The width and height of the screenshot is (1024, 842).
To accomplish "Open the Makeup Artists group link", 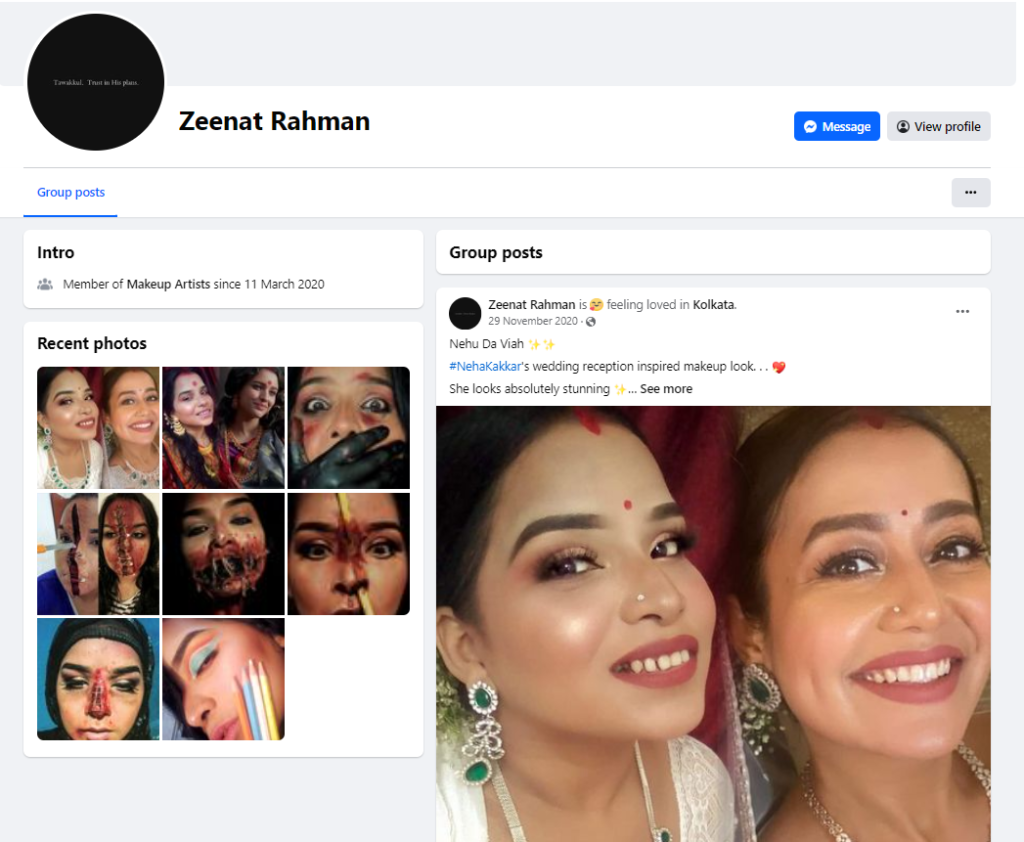I will tap(168, 284).
